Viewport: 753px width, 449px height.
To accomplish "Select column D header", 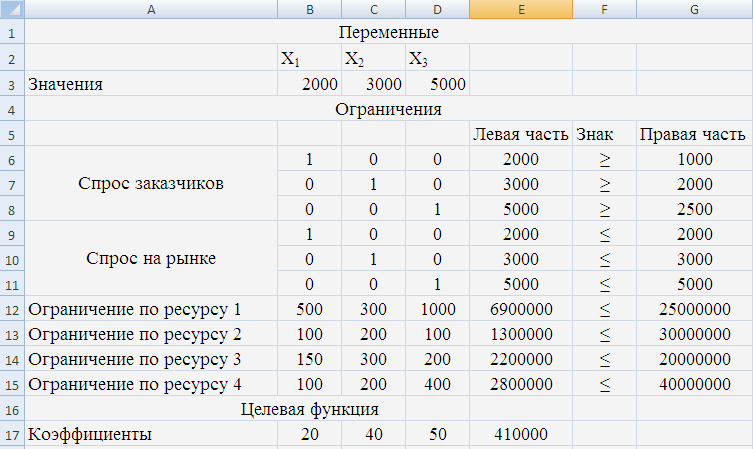I will 437,9.
